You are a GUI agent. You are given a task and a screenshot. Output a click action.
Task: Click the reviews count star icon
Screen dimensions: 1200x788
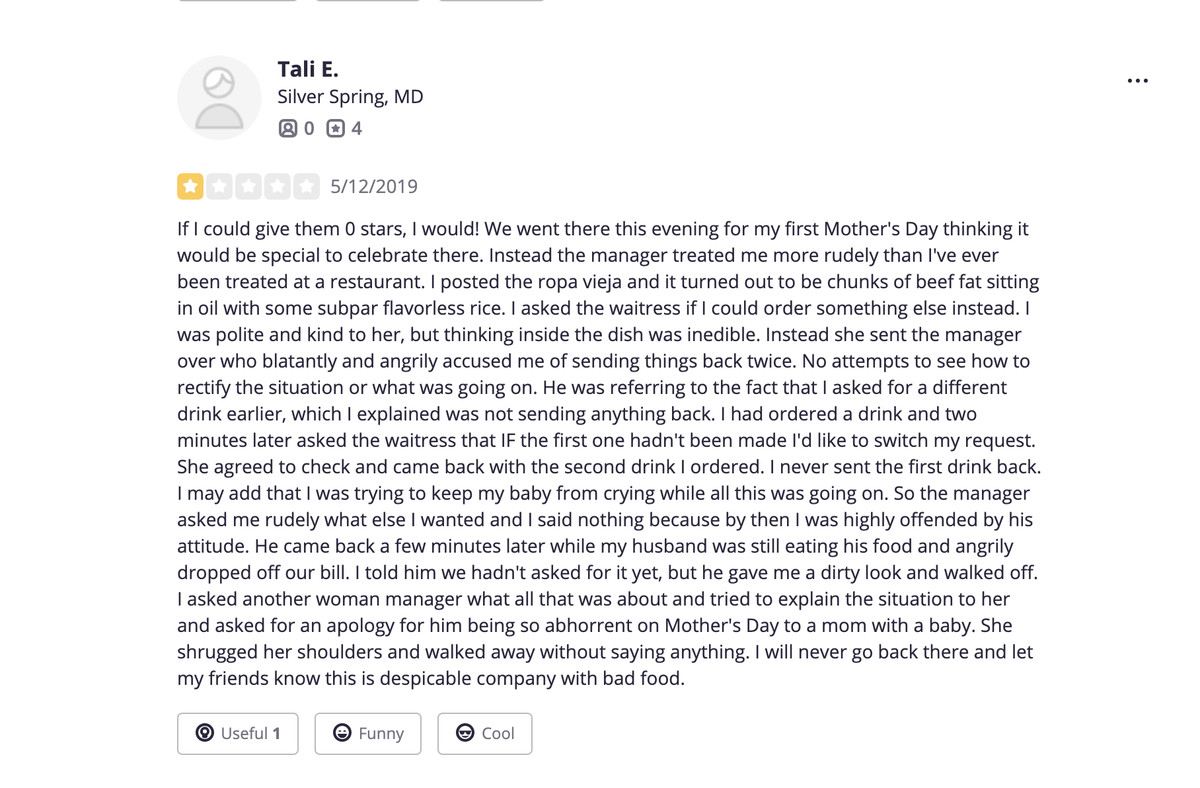click(x=336, y=128)
